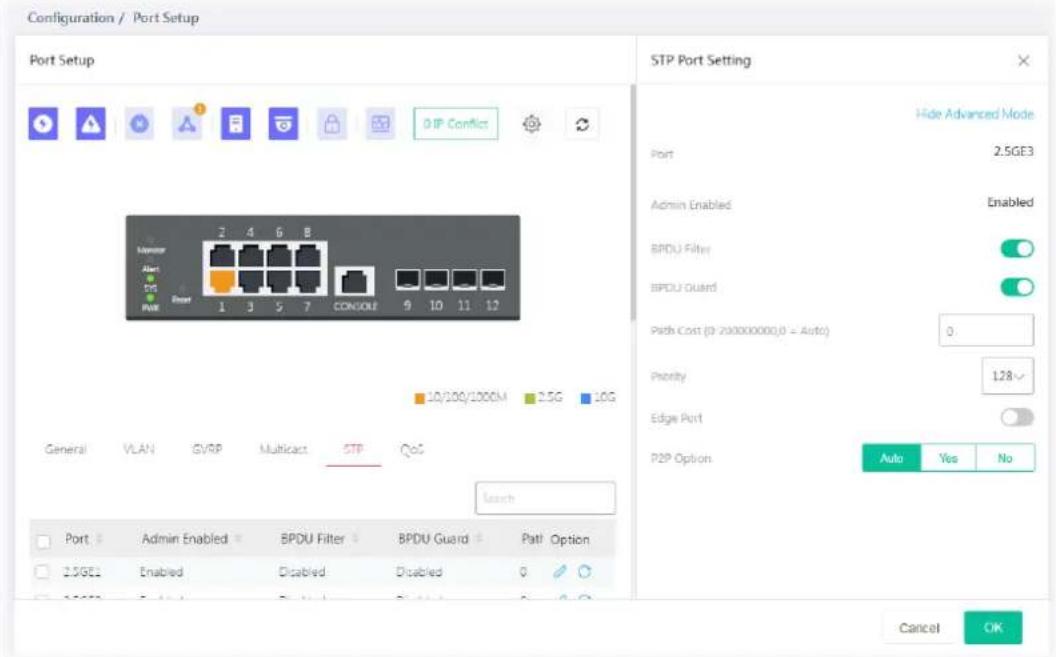
Task: Select port 3 on switch diagram
Action: click(x=250, y=281)
